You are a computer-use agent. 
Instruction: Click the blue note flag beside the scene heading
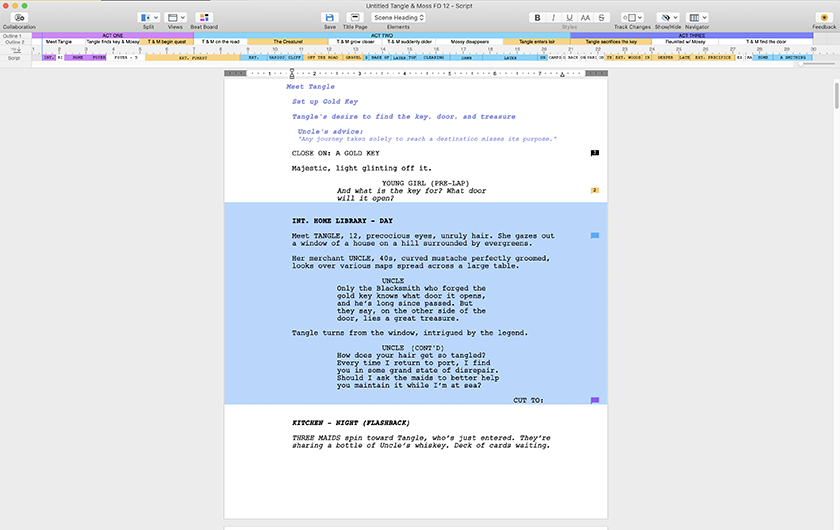pyautogui.click(x=595, y=236)
